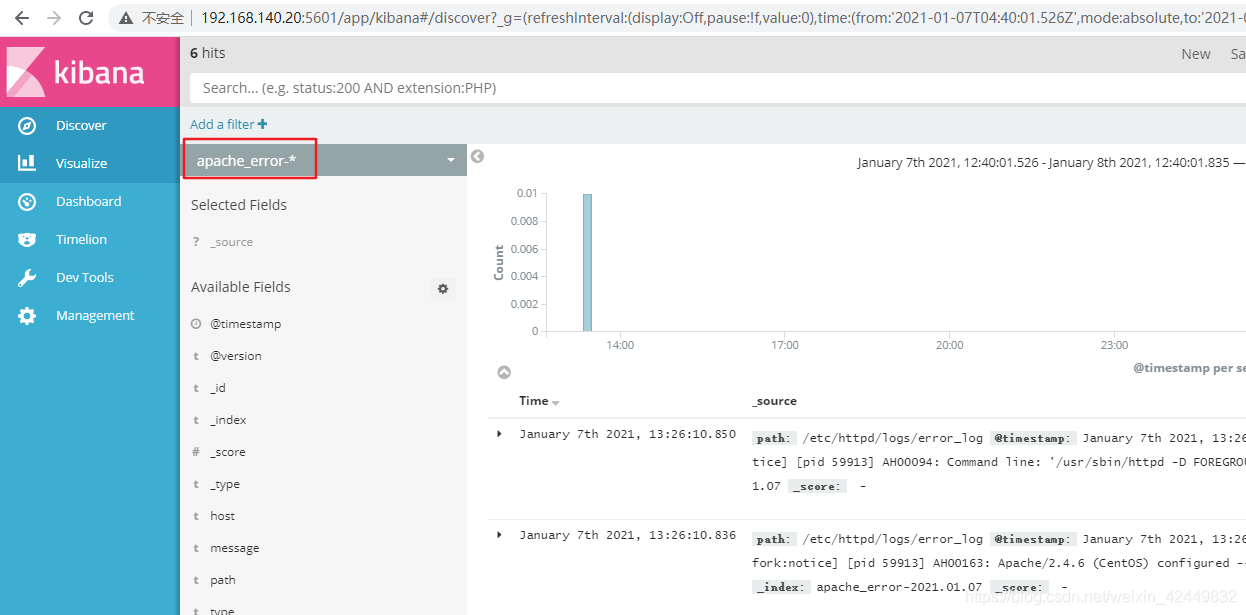The image size is (1246, 615).
Task: Click the browser forward arrow
Action: click(54, 18)
